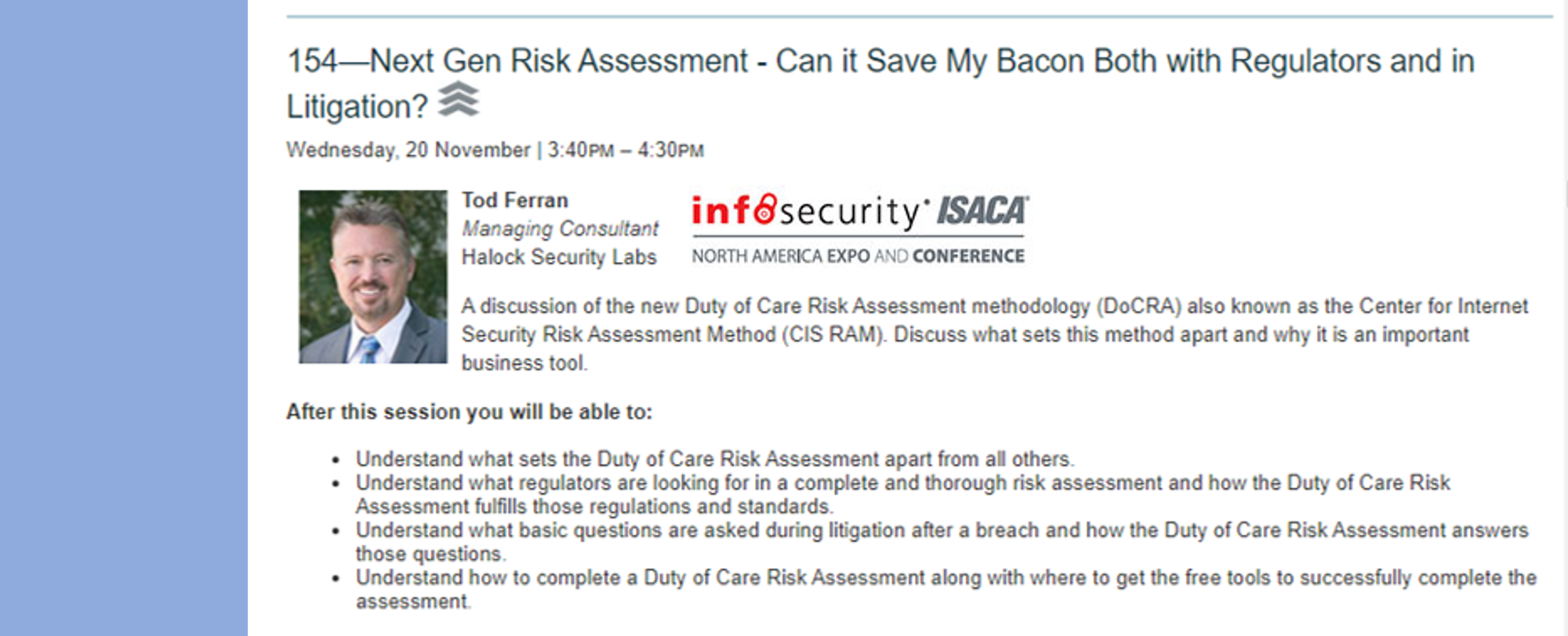This screenshot has width=1568, height=636.
Task: Open Tod Ferran's headshot photo
Action: pyautogui.click(x=373, y=276)
